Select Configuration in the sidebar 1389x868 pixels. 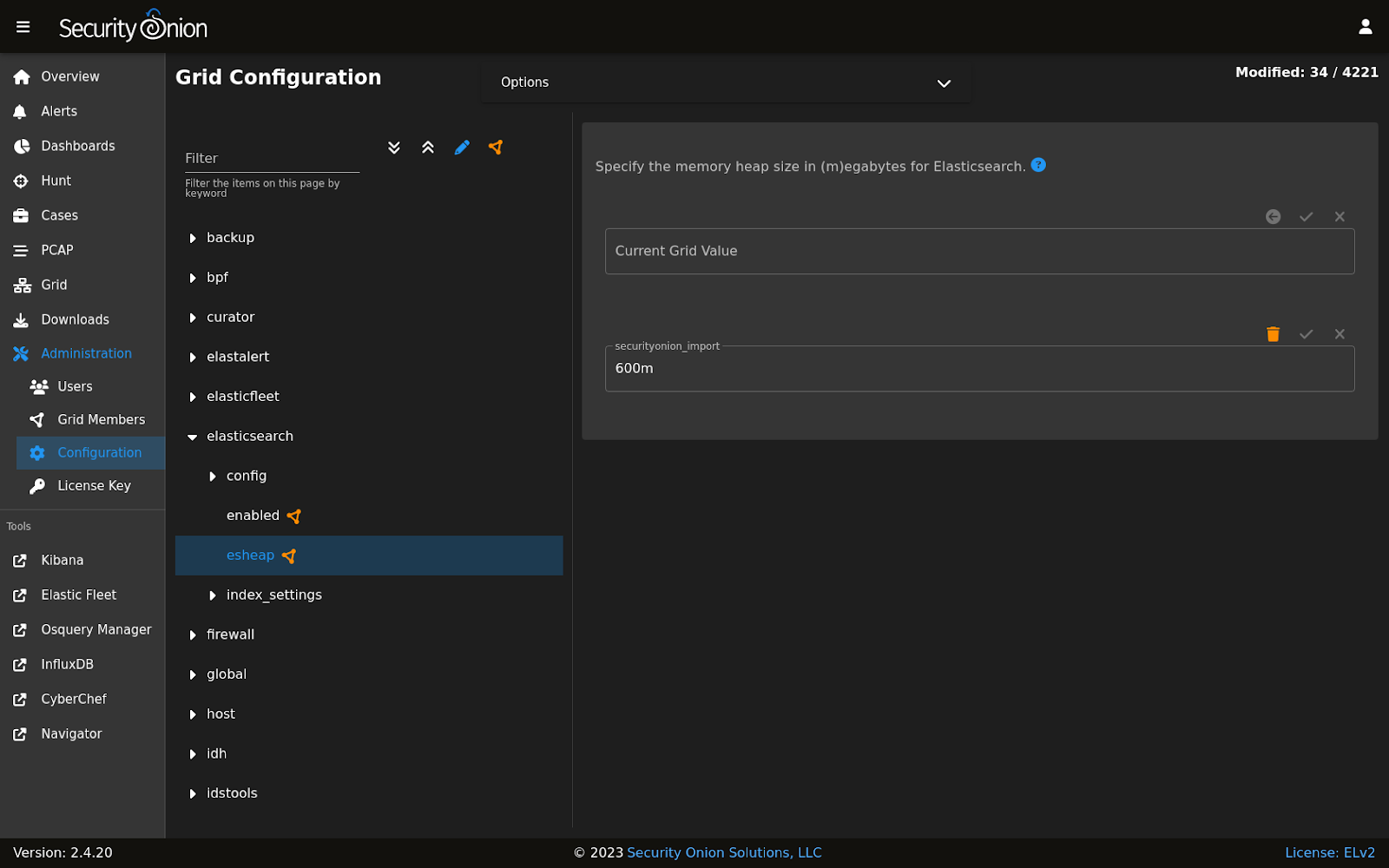click(x=90, y=452)
